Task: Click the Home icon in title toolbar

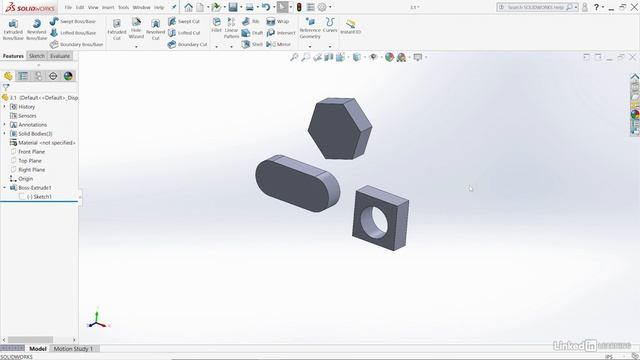Action: (x=188, y=7)
